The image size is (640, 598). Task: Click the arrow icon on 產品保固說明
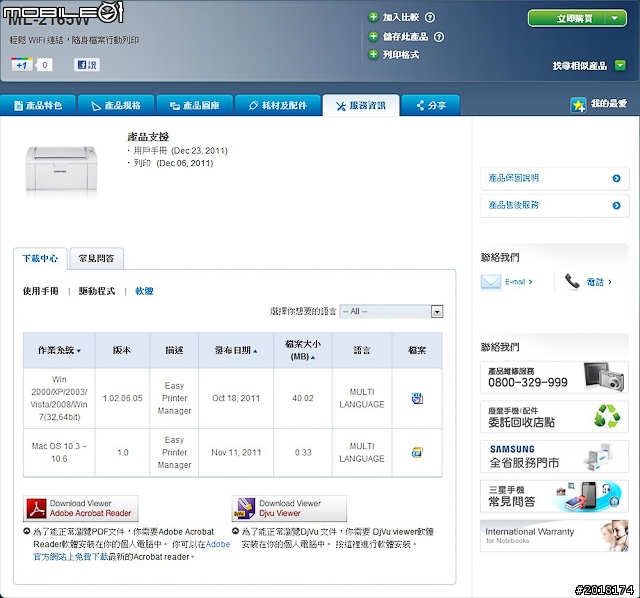pos(616,178)
